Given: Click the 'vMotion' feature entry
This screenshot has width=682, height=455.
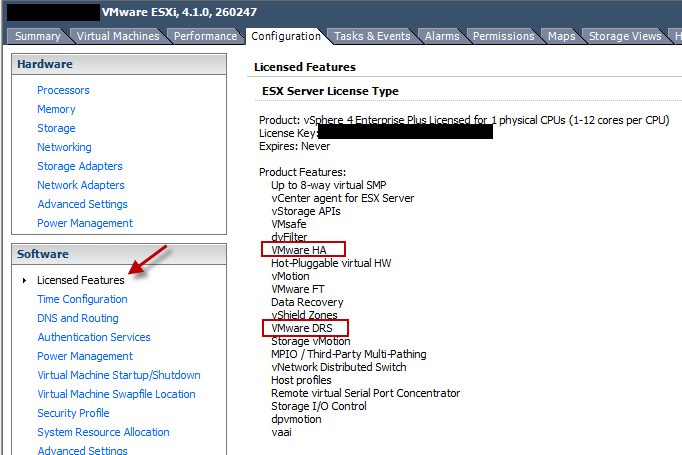Looking at the screenshot, I should (x=290, y=276).
